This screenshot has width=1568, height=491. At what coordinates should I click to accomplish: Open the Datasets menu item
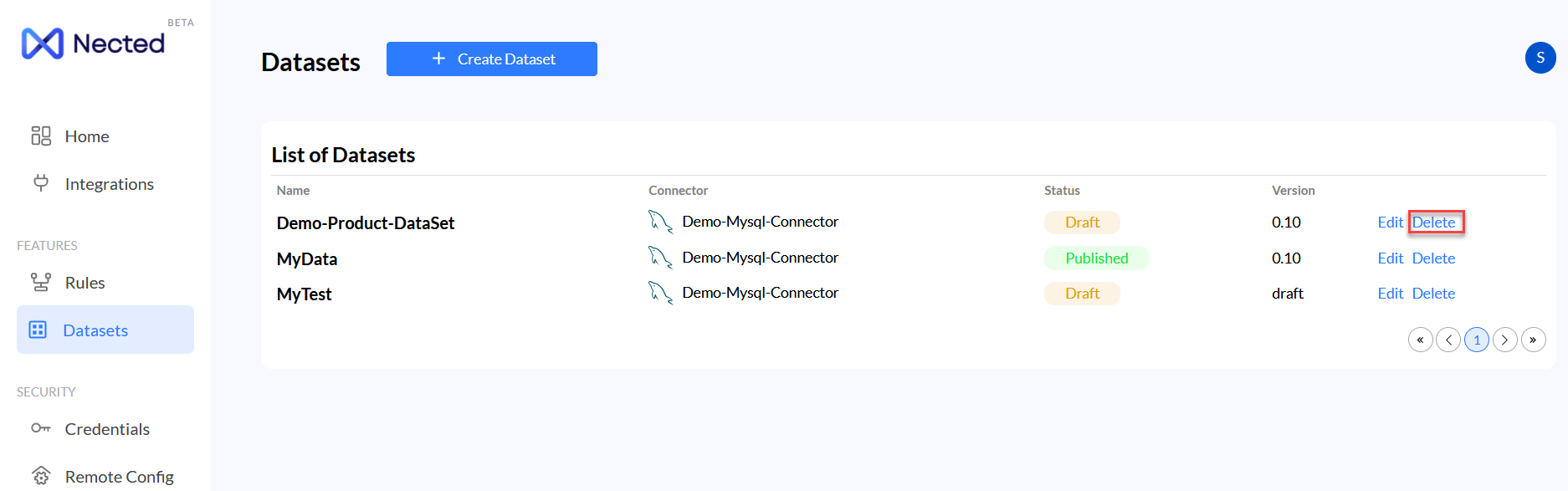(x=95, y=330)
